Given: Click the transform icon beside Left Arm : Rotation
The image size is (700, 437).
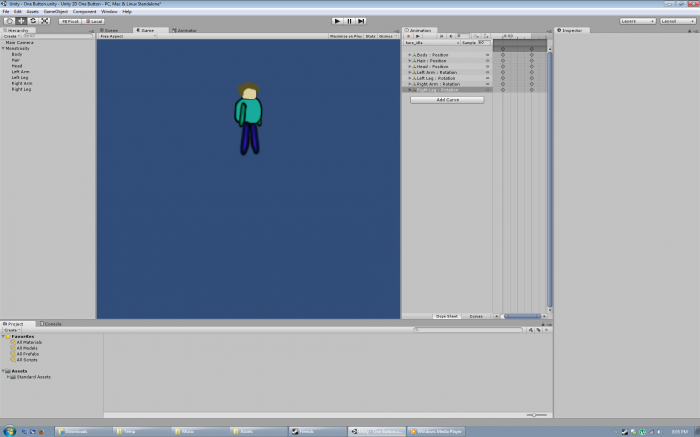Looking at the screenshot, I should coord(414,72).
